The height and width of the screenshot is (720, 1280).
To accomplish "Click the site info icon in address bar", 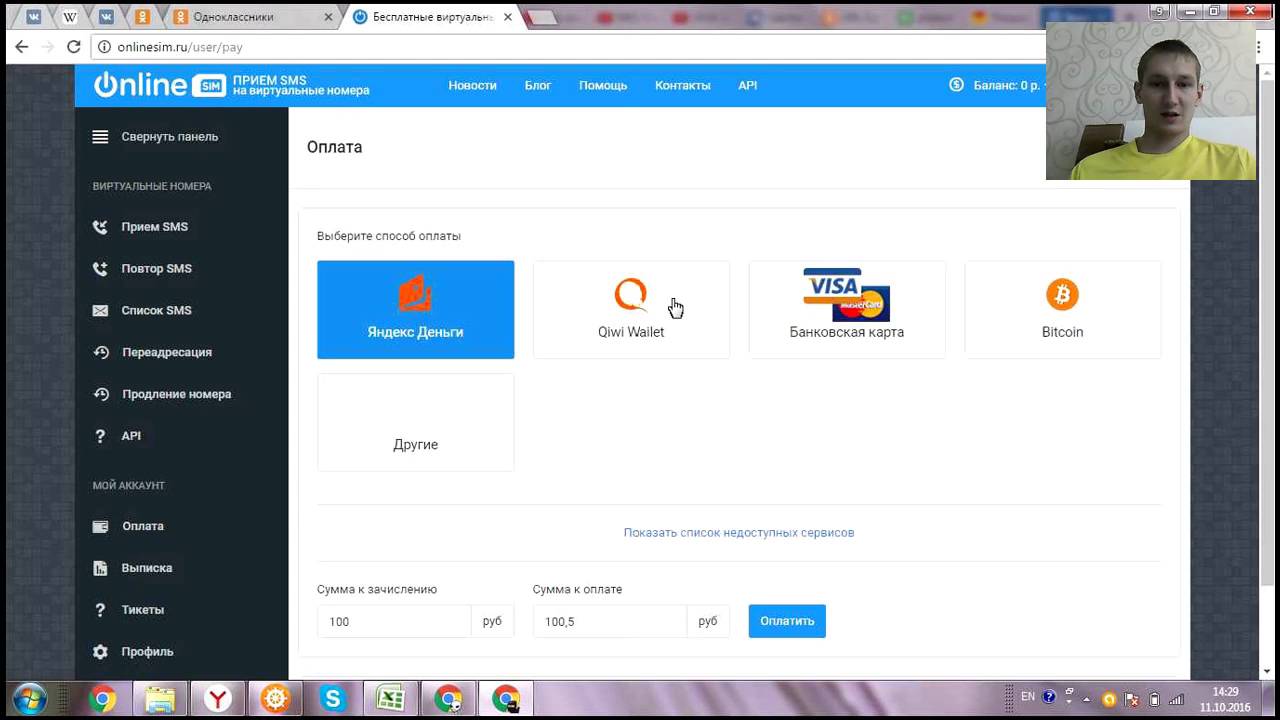I will coord(104,47).
